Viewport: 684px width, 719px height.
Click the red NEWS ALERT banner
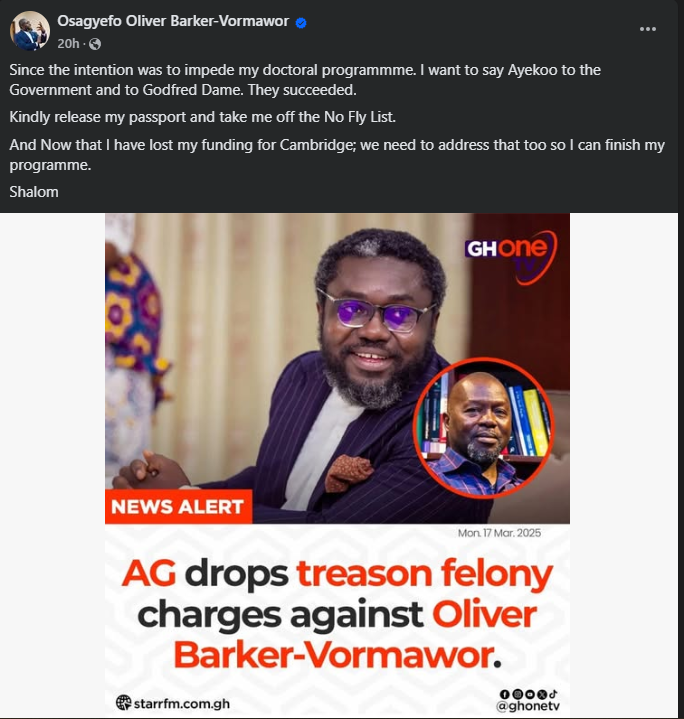click(x=178, y=506)
